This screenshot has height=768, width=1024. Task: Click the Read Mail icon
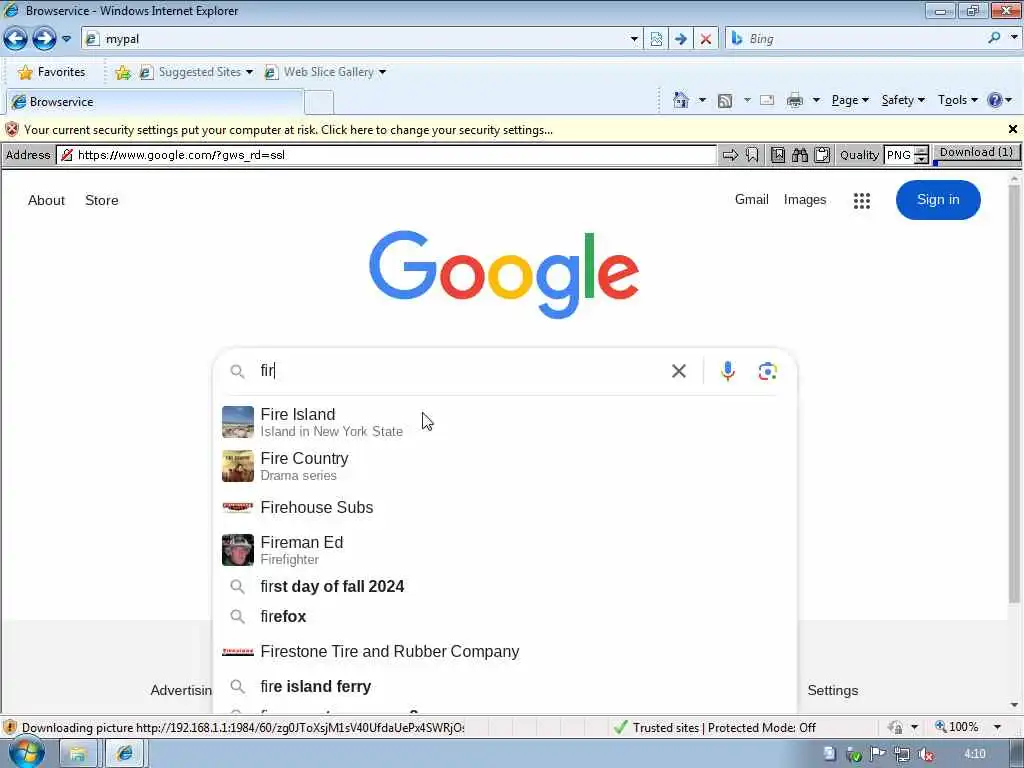click(767, 101)
